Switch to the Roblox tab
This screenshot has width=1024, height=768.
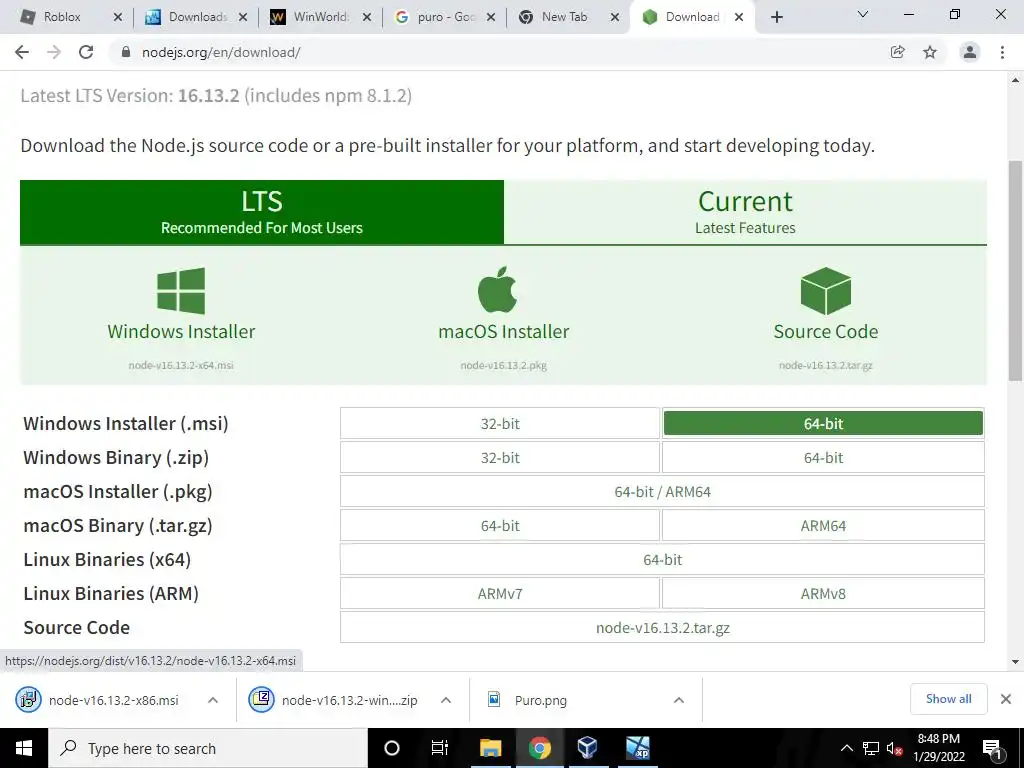[62, 17]
